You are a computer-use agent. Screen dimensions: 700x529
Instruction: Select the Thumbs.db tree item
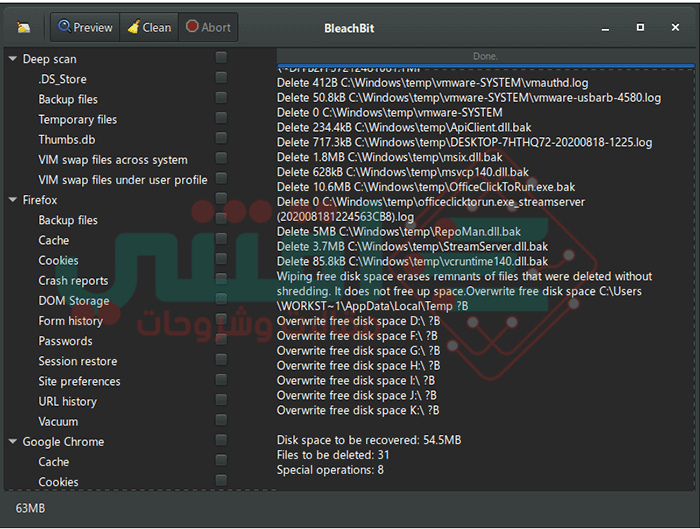coord(67,140)
